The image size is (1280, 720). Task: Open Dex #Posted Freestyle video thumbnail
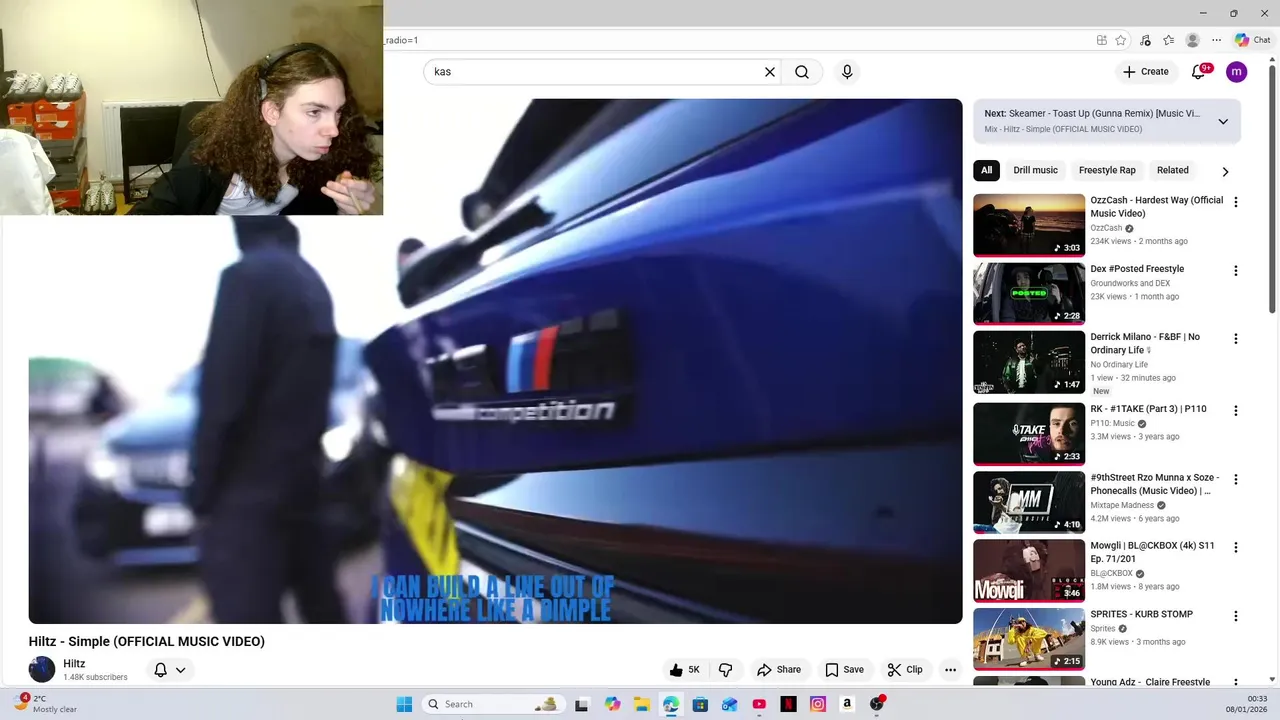pyautogui.click(x=1029, y=293)
